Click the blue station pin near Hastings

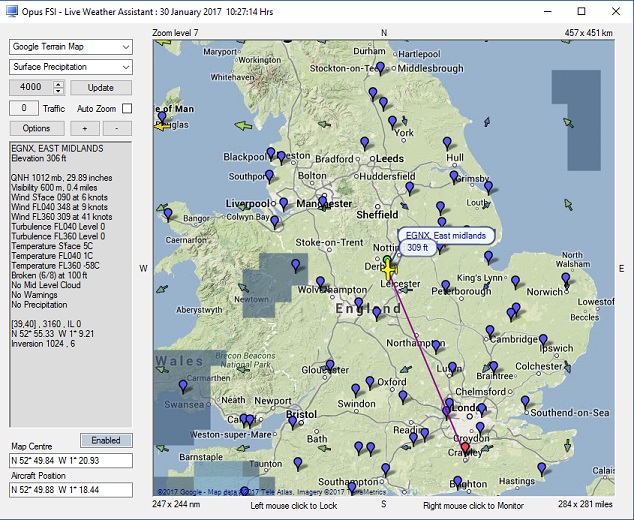[x=542, y=469]
